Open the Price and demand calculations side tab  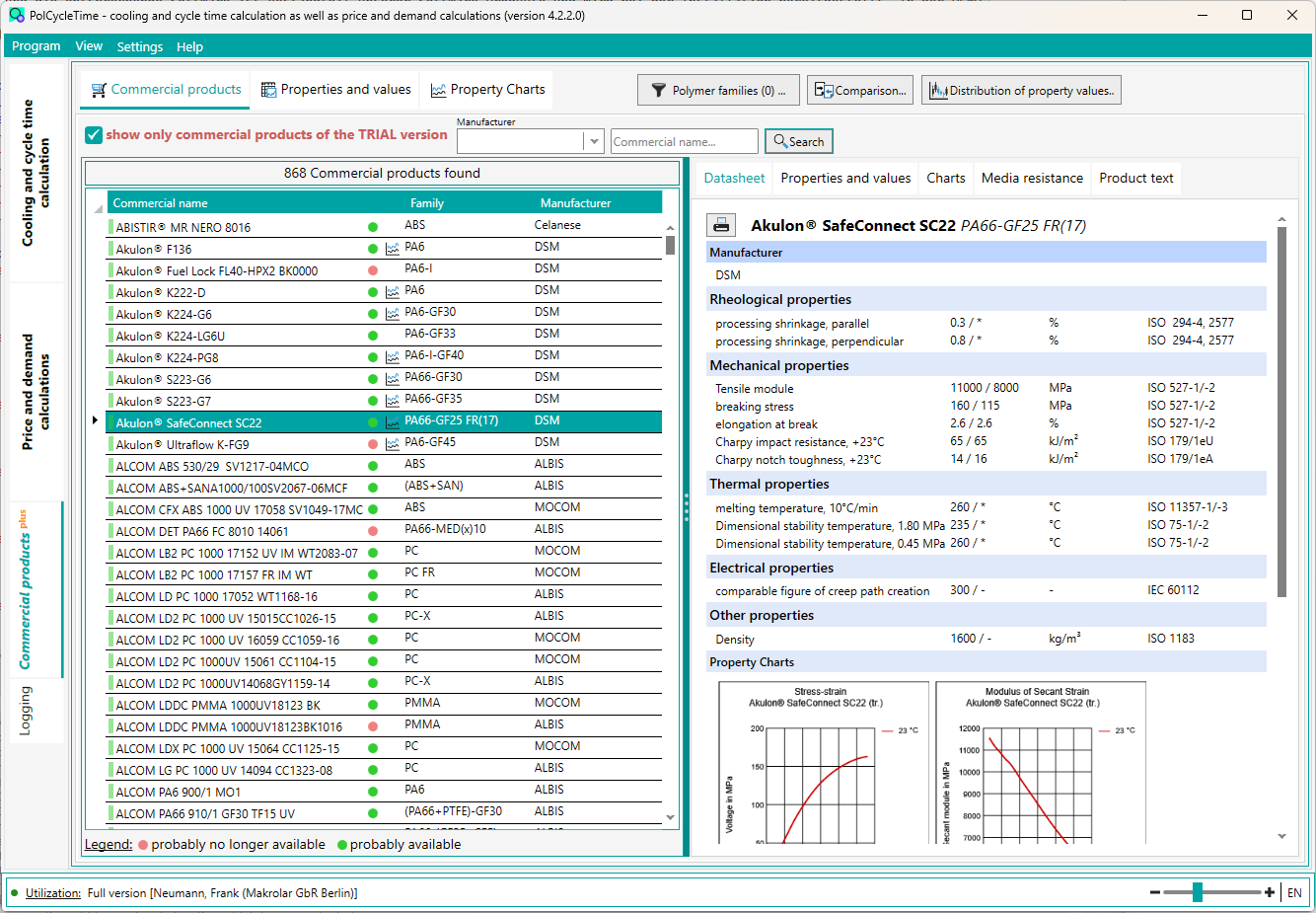37,392
